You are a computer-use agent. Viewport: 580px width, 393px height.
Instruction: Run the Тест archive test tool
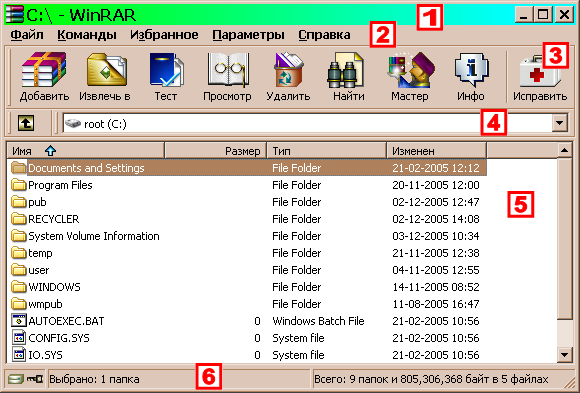[166, 70]
